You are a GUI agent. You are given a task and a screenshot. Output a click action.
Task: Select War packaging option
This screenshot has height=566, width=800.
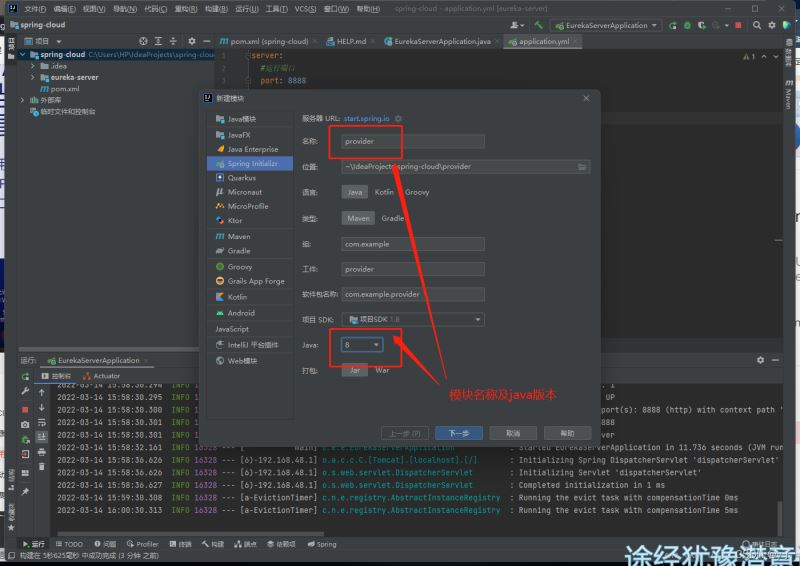tap(382, 370)
